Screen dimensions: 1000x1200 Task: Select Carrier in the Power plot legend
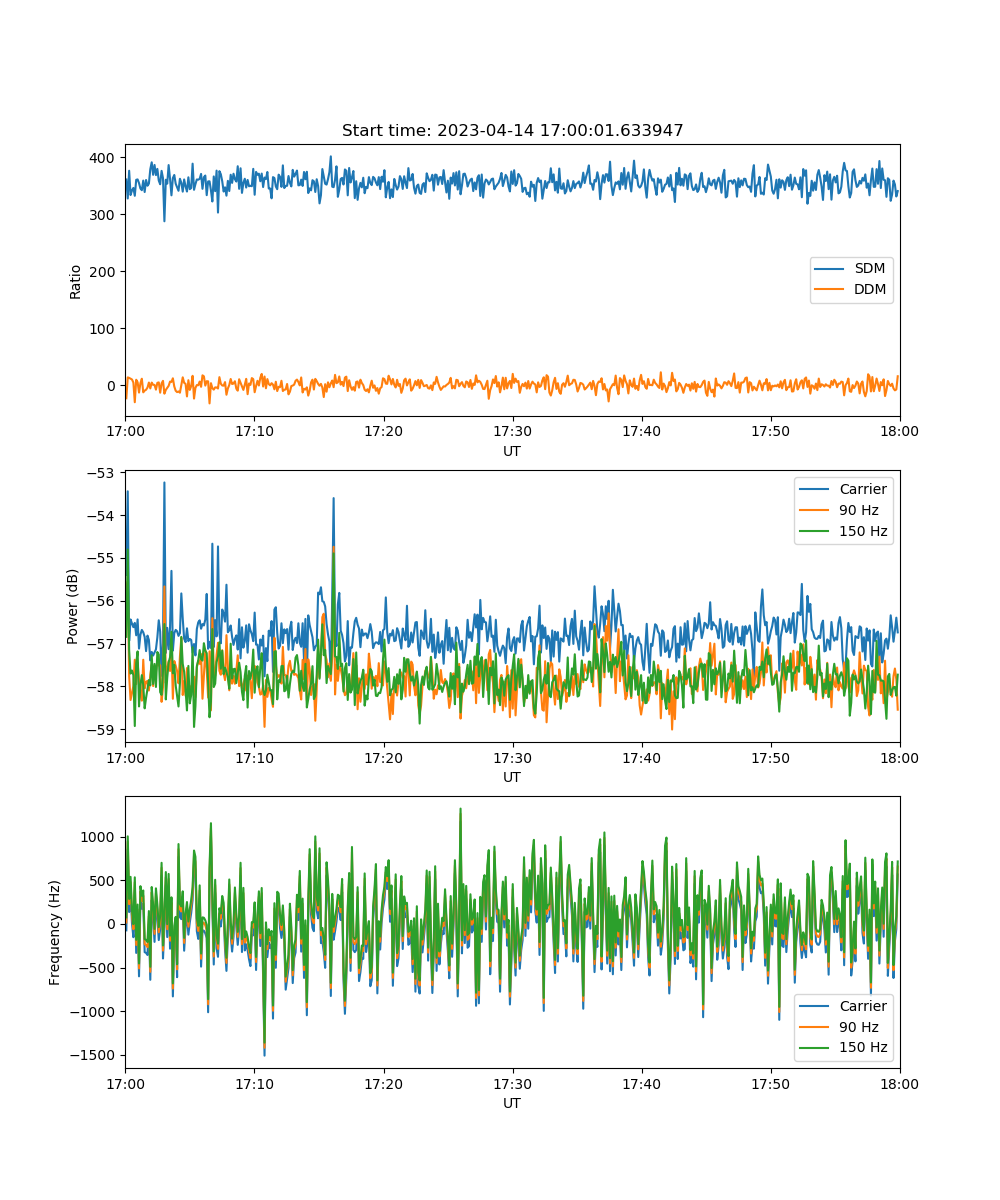point(863,489)
